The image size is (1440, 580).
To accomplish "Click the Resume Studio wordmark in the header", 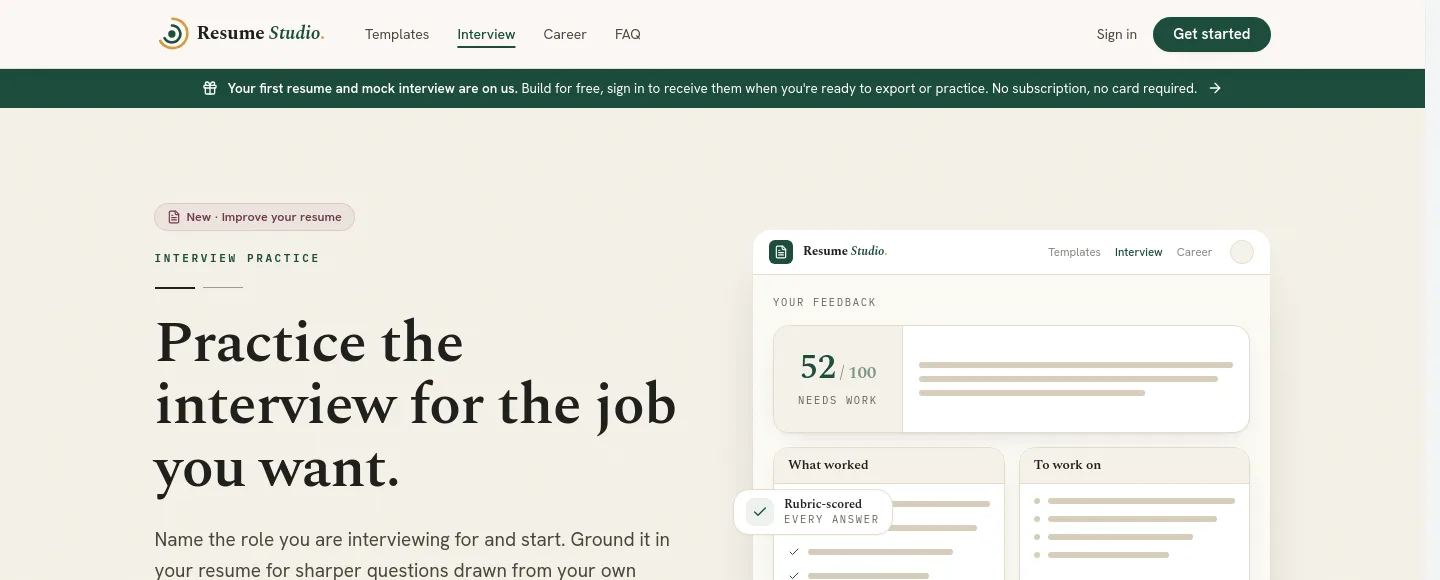I will coord(261,33).
